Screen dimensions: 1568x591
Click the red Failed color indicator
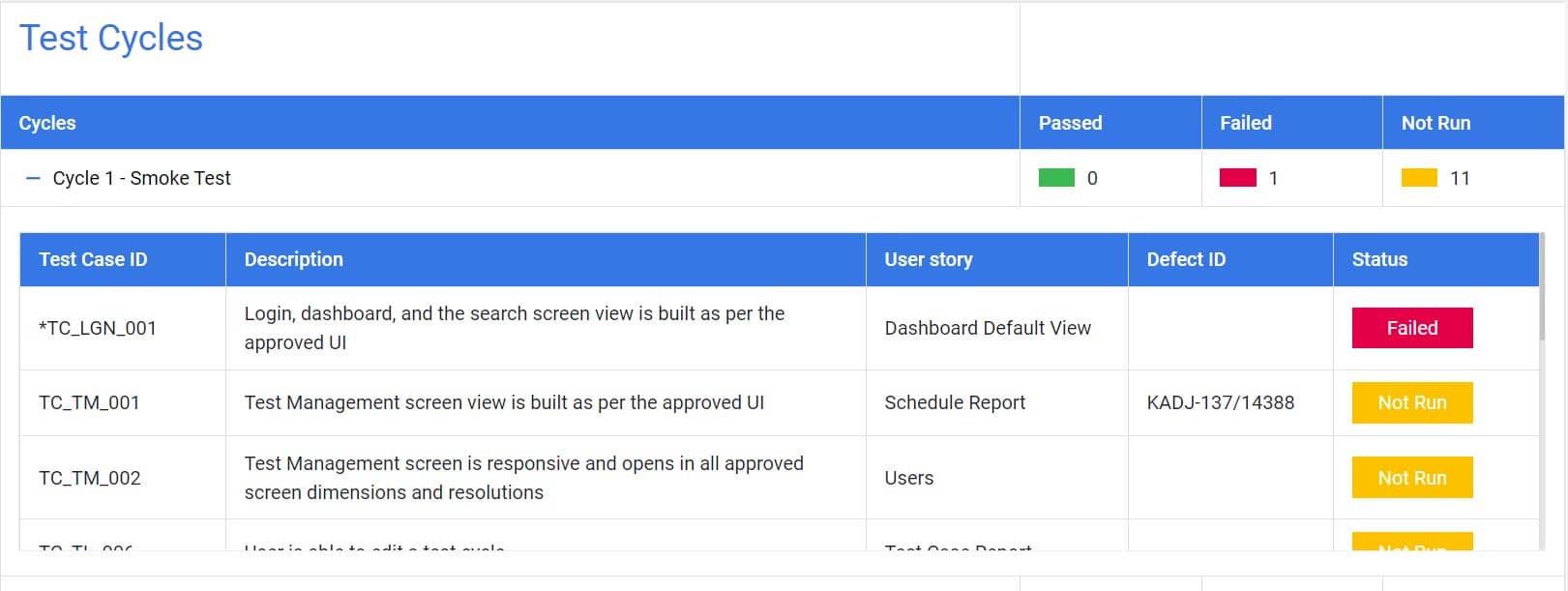point(1237,178)
